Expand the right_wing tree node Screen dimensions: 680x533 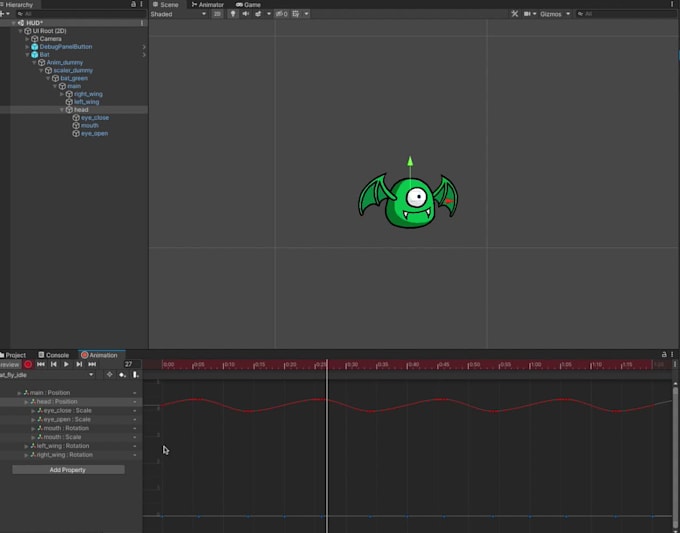point(62,94)
